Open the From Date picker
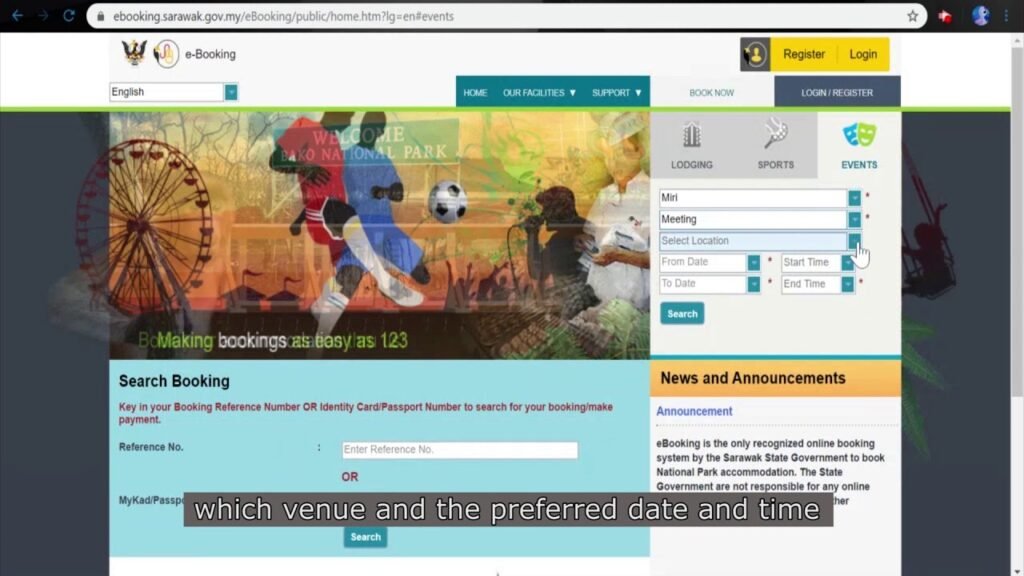 [754, 262]
